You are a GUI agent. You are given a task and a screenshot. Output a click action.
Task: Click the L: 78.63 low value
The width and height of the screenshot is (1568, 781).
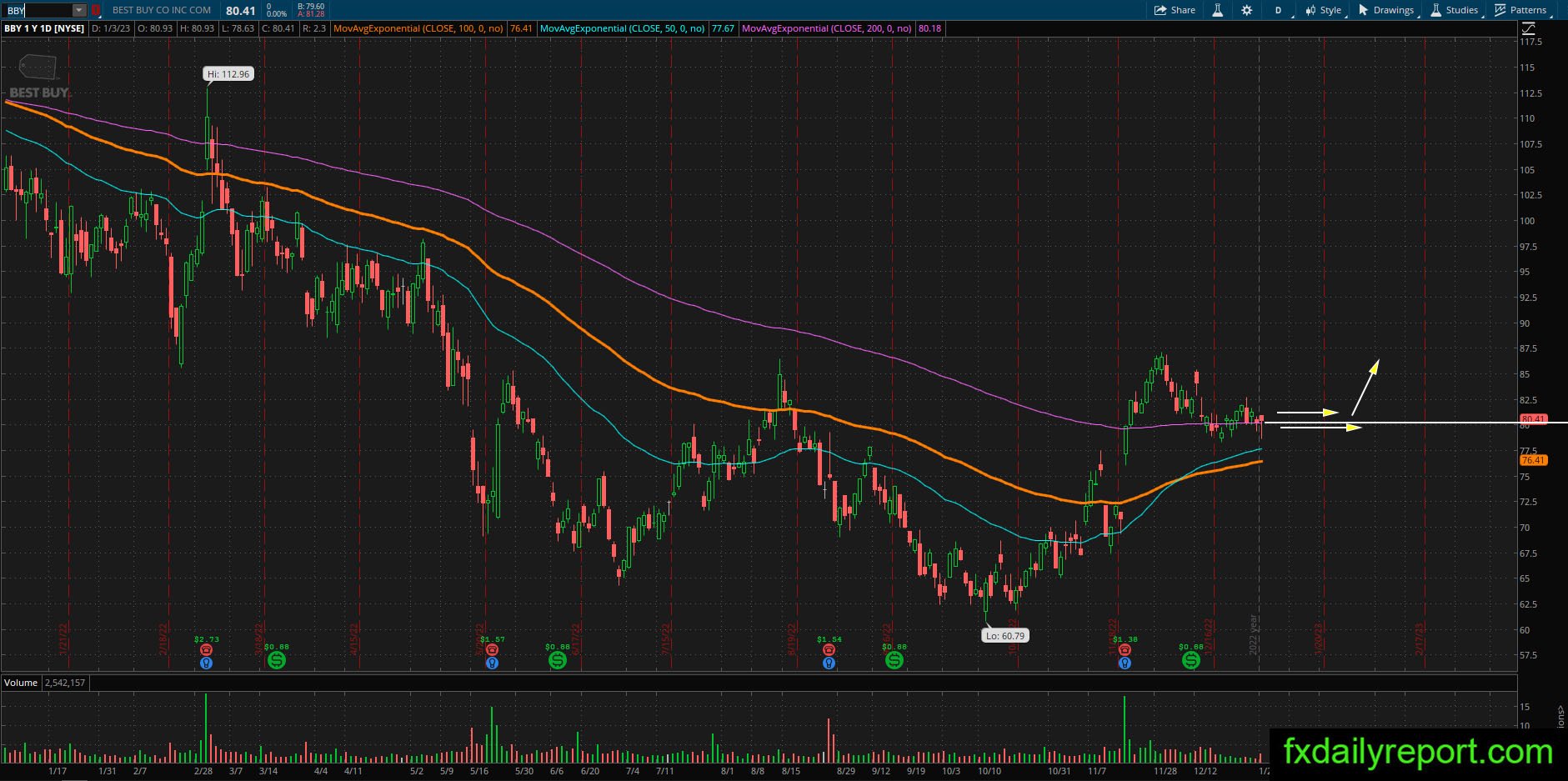pos(238,28)
